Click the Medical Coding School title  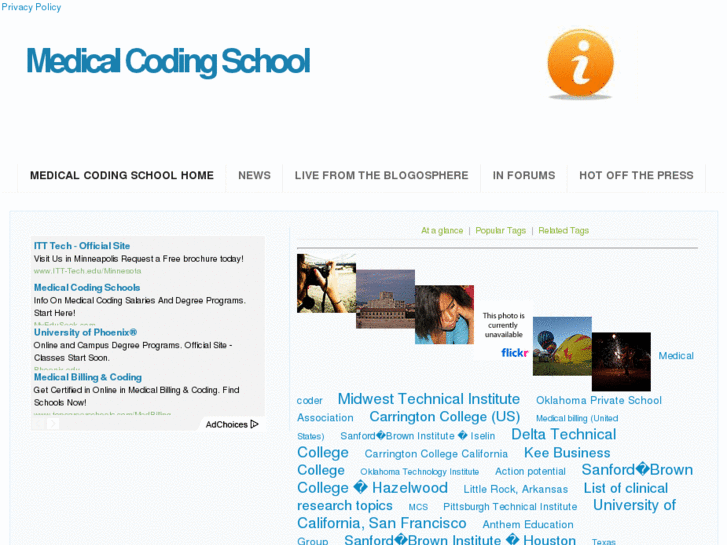[168, 61]
